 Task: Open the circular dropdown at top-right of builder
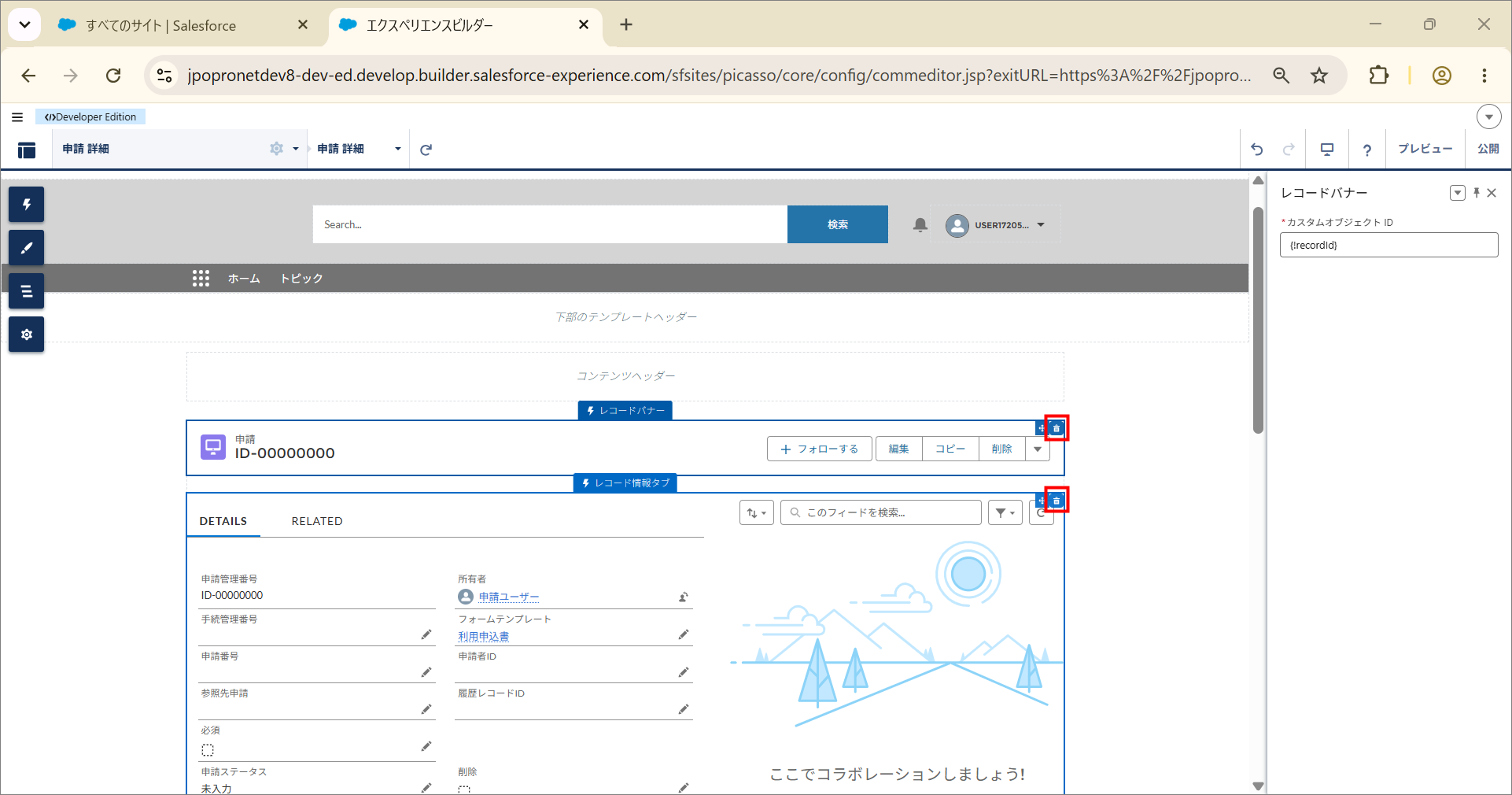(1489, 116)
